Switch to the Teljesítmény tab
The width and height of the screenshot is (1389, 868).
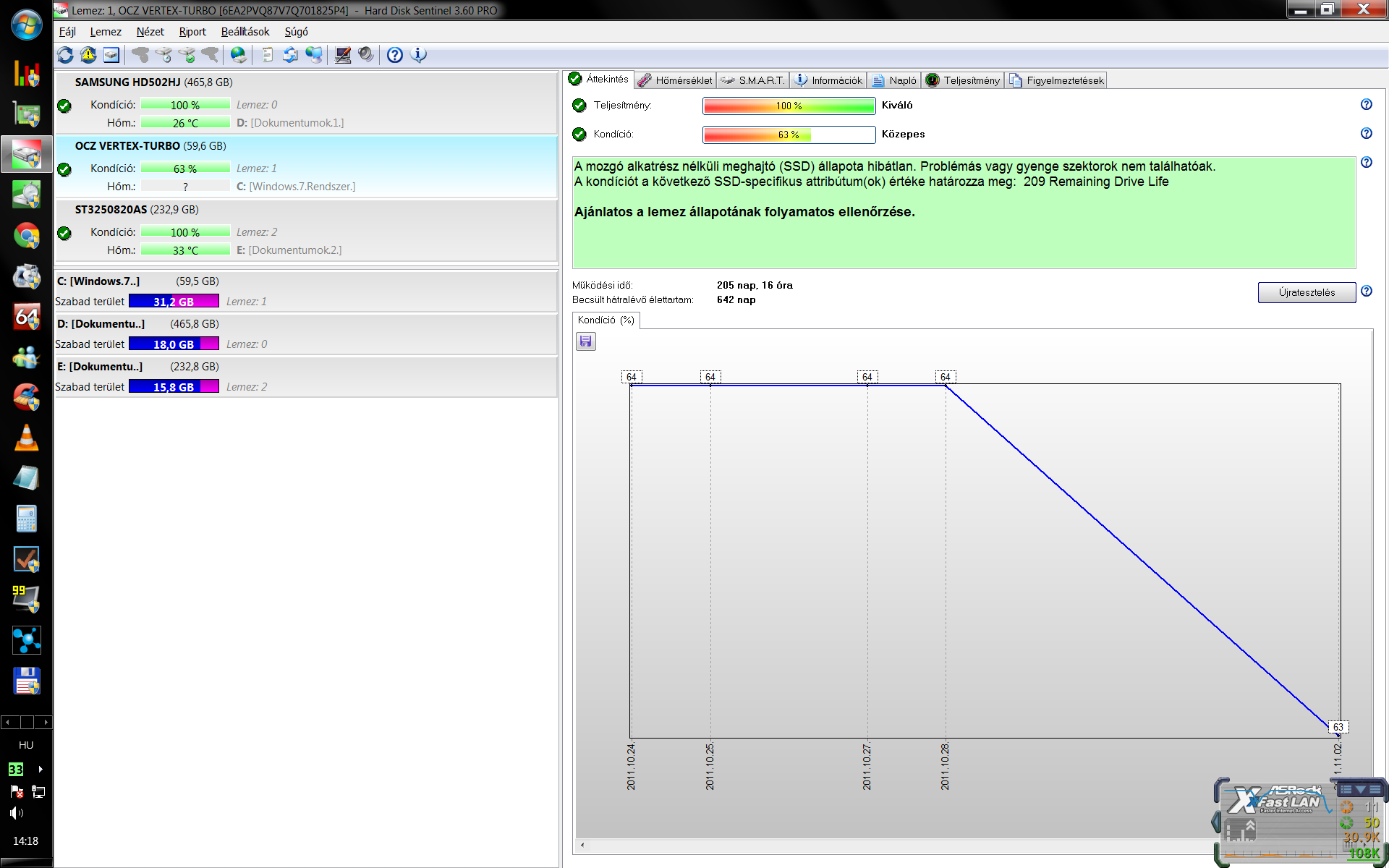pyautogui.click(x=963, y=80)
